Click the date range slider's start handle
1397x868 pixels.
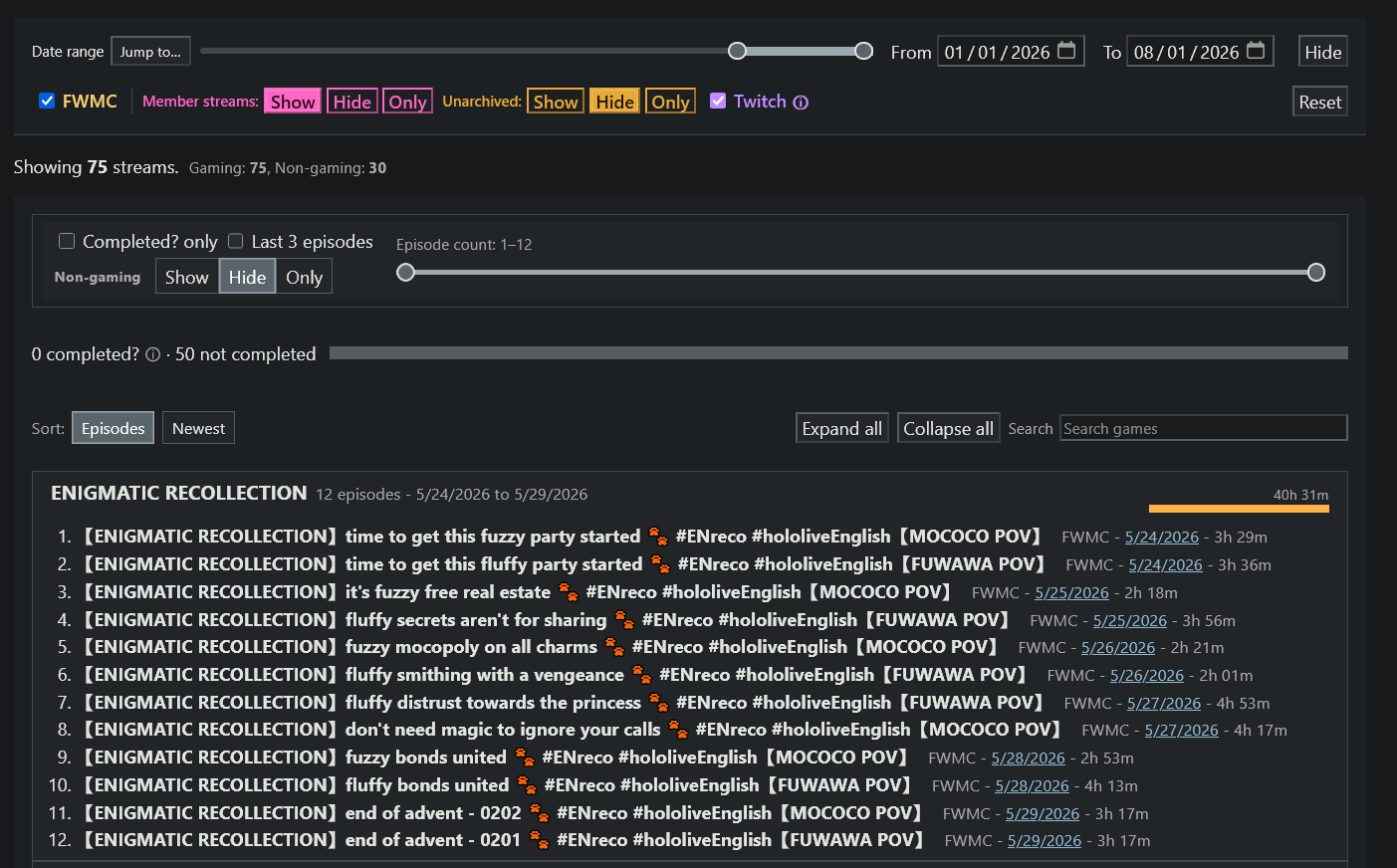click(x=737, y=51)
